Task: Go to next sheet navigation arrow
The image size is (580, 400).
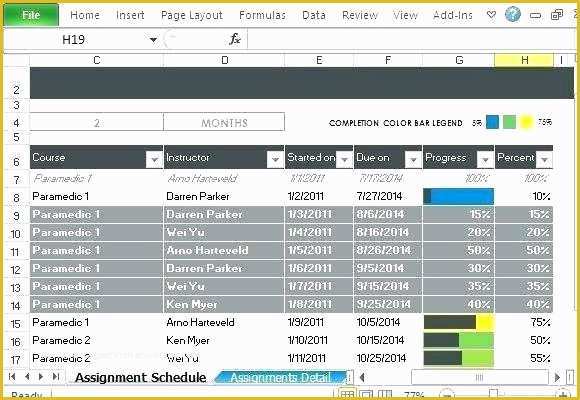Action: point(41,377)
